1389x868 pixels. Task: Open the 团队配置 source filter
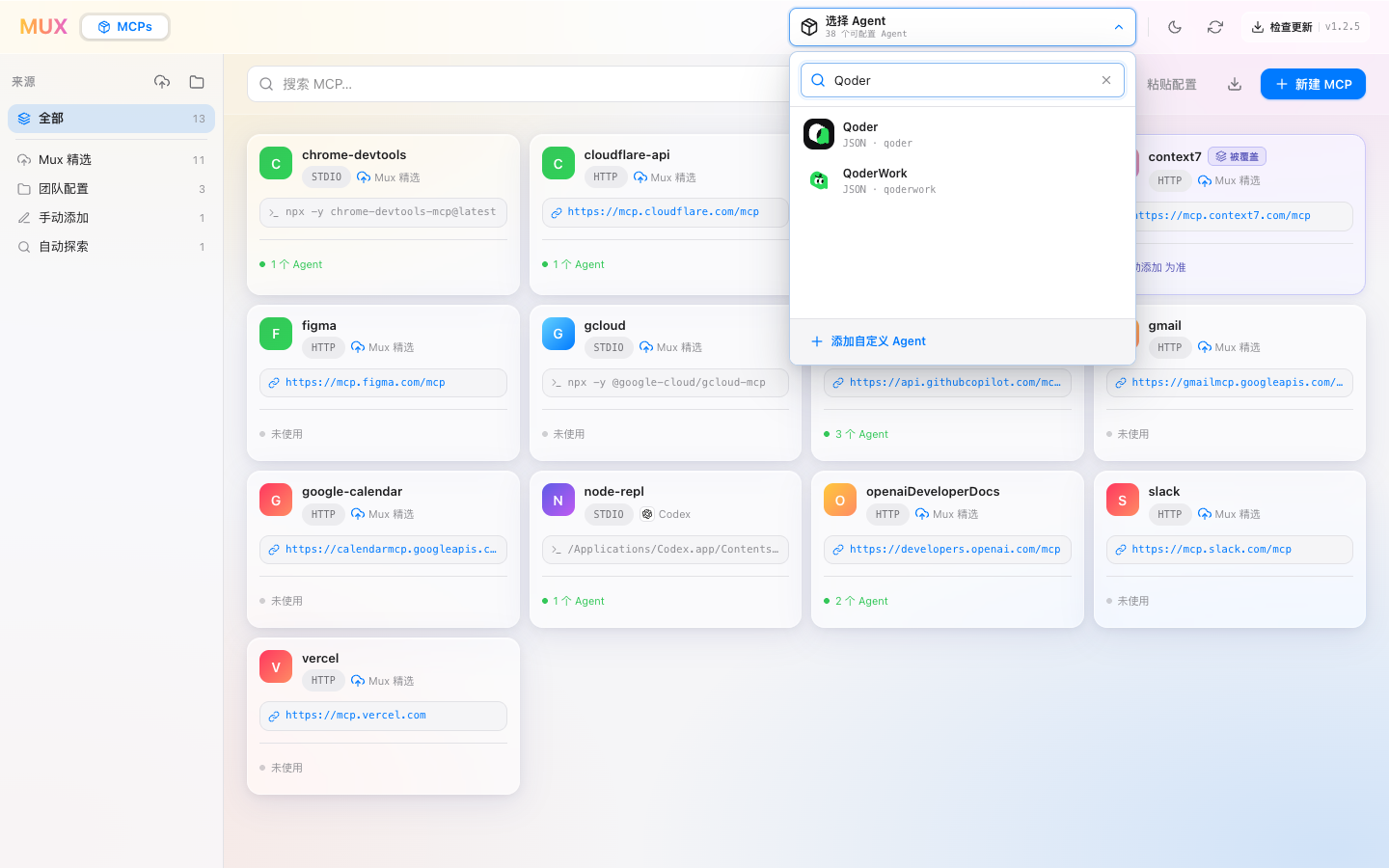click(111, 189)
